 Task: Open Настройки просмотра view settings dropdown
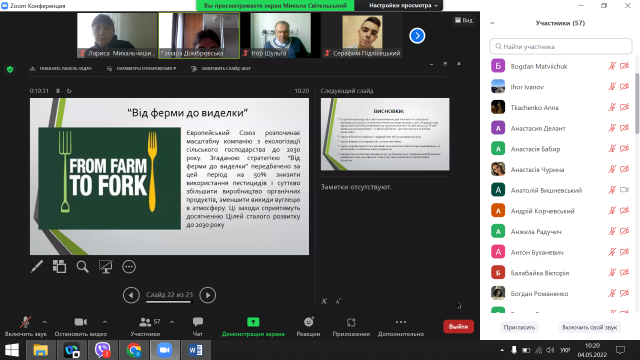point(403,5)
